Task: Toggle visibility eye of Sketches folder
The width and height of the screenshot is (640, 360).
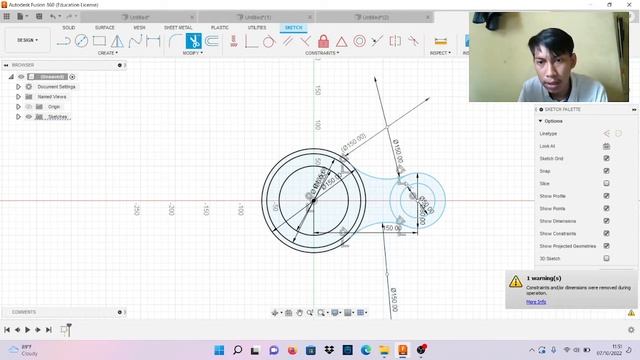Action: [x=29, y=117]
